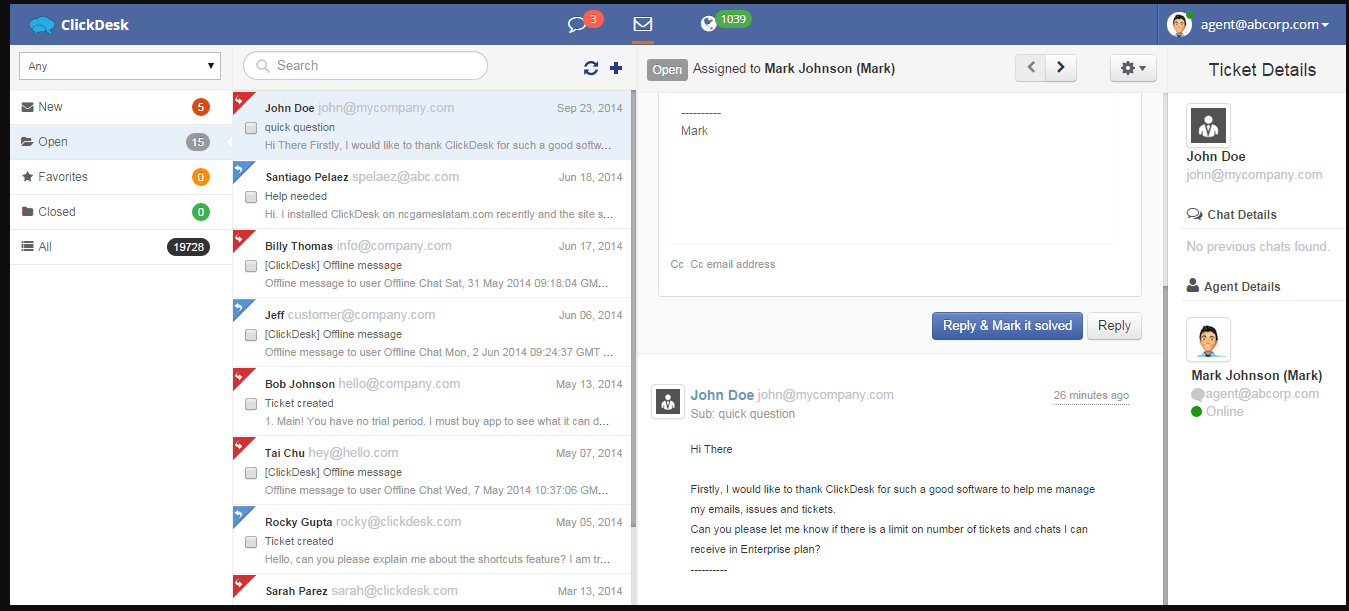Click the 26 minutes ago timestamp

click(1091, 396)
